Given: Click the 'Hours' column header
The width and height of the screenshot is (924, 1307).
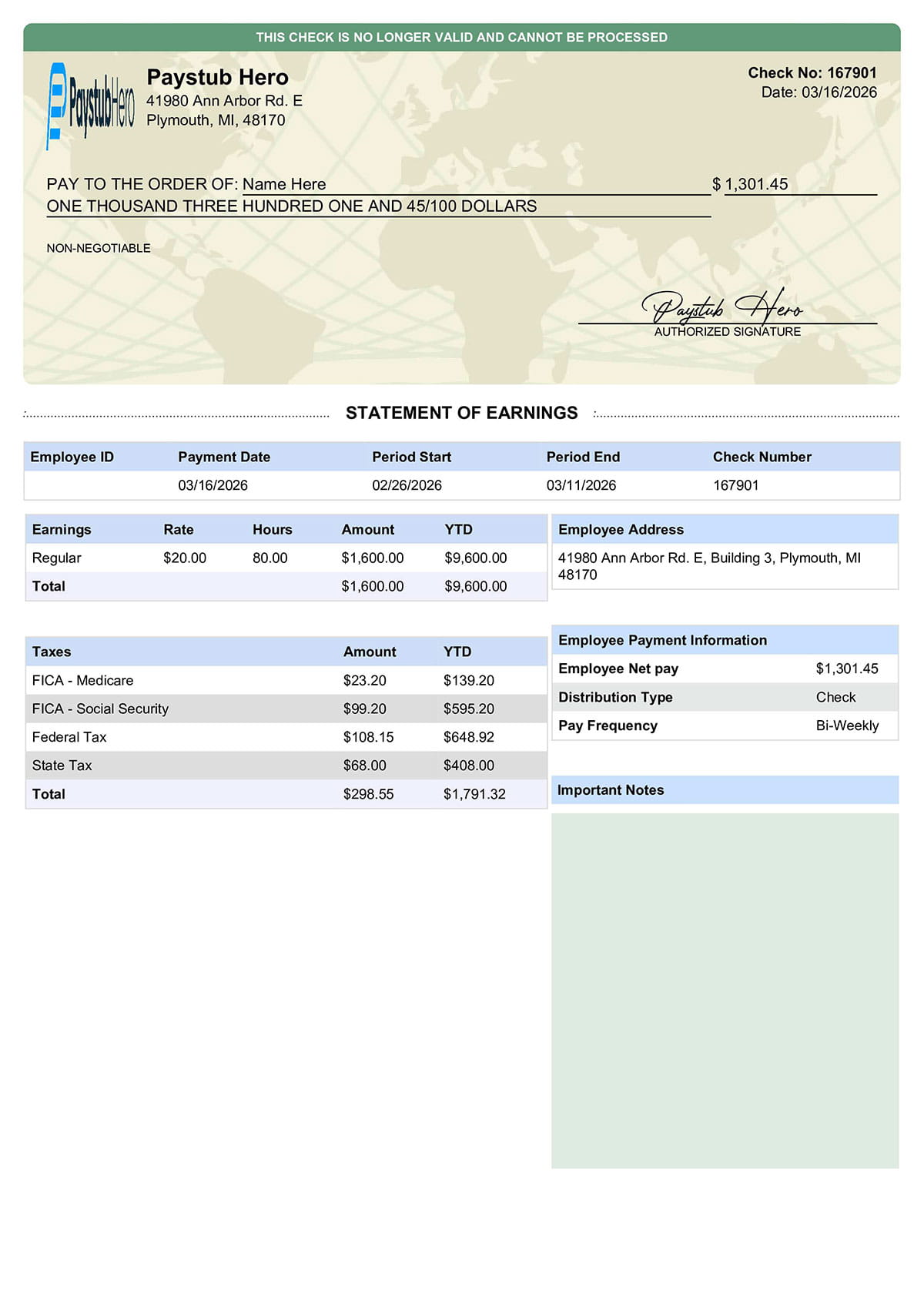Looking at the screenshot, I should (273, 529).
